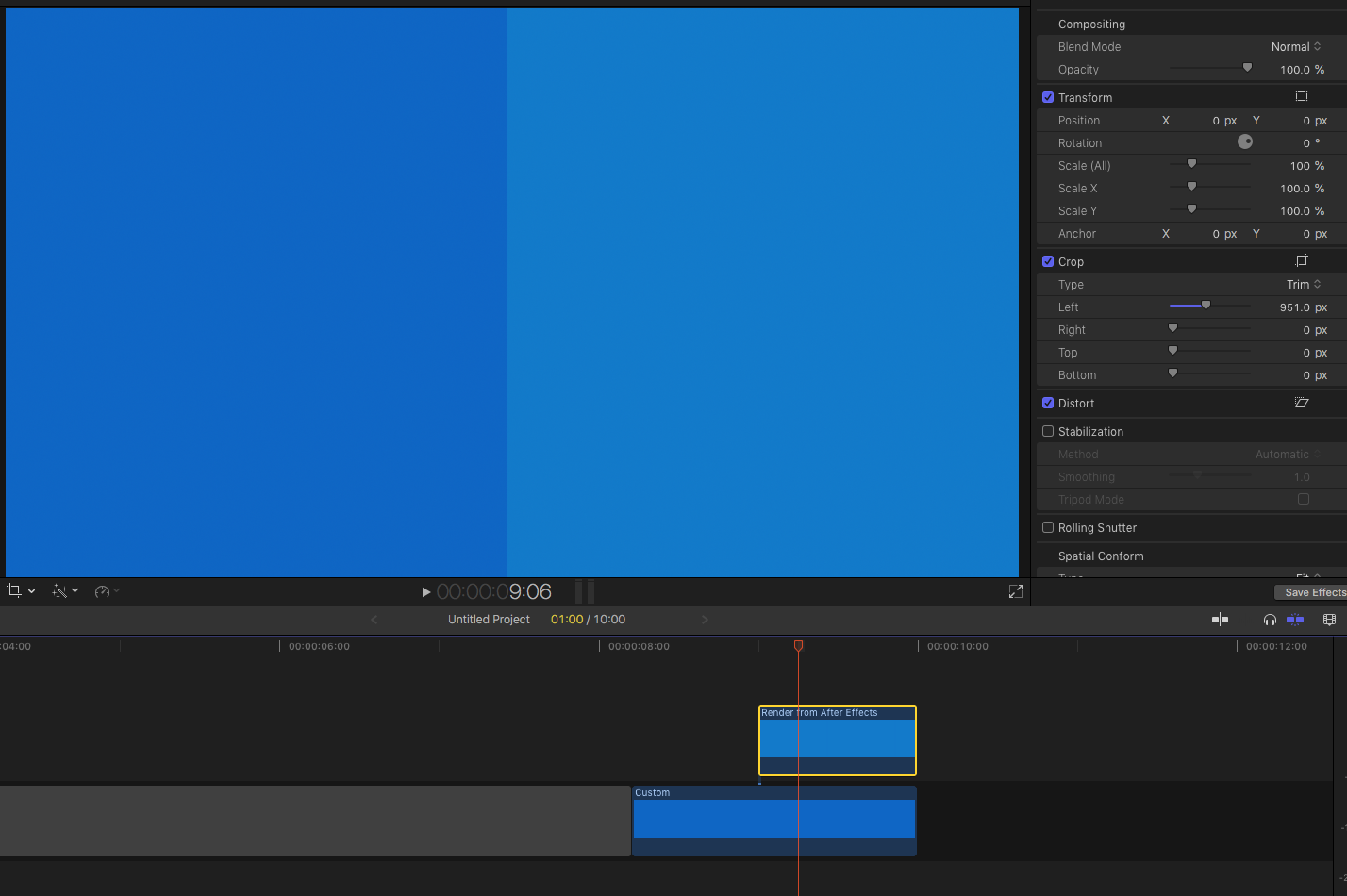
Task: Expand the retime chevron menu
Action: coord(117,591)
